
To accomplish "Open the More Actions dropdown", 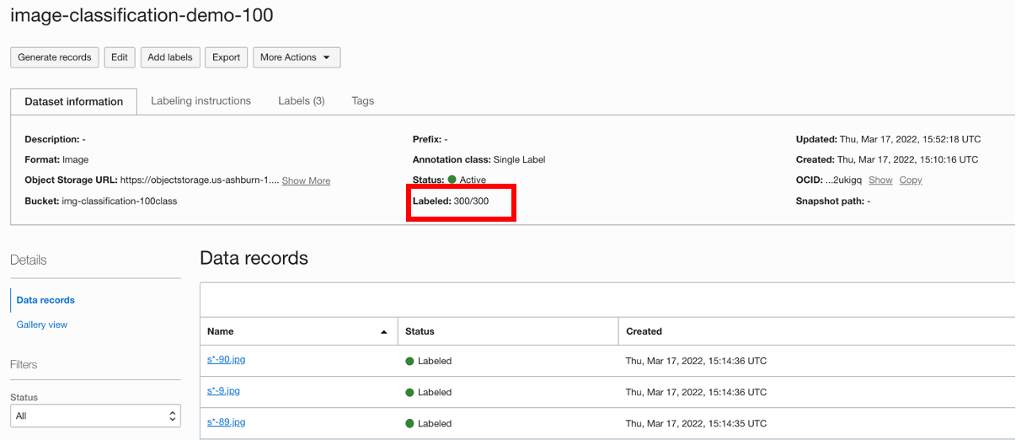I will 296,57.
